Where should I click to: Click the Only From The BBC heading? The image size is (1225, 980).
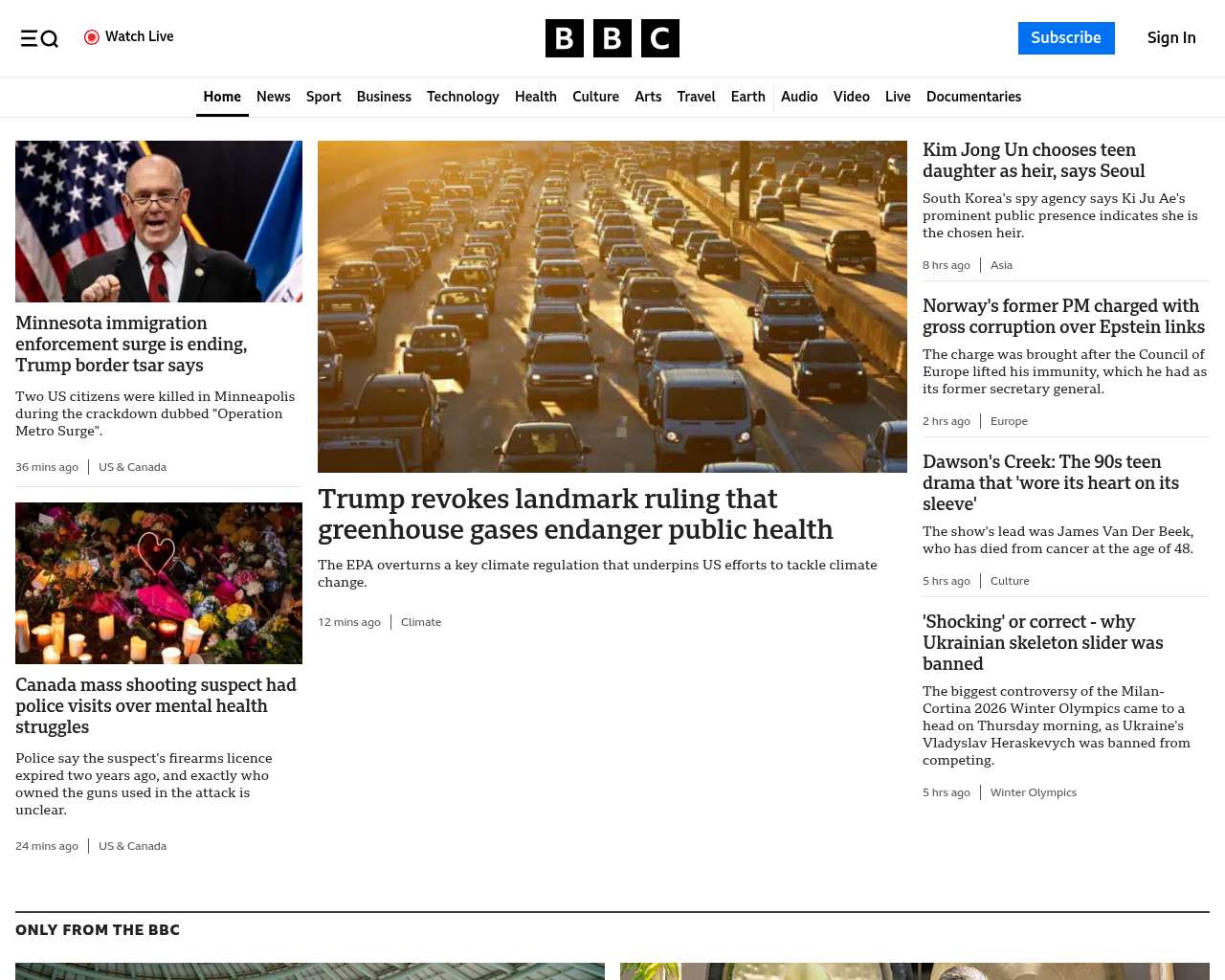pyautogui.click(x=98, y=930)
